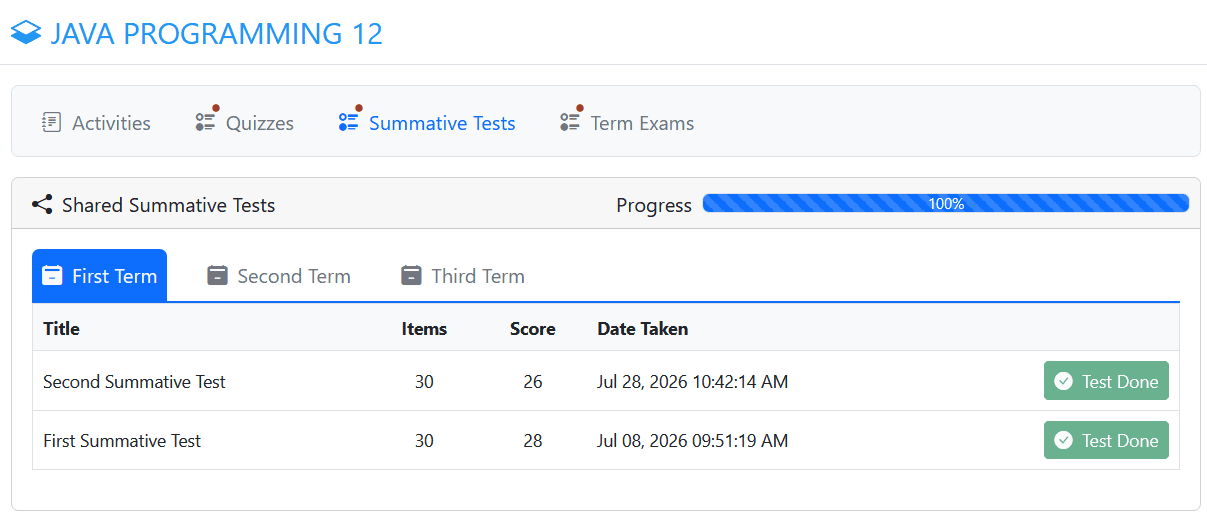The height and width of the screenshot is (517, 1207).
Task: Click the calendar icon on Second Term tab
Action: click(218, 275)
